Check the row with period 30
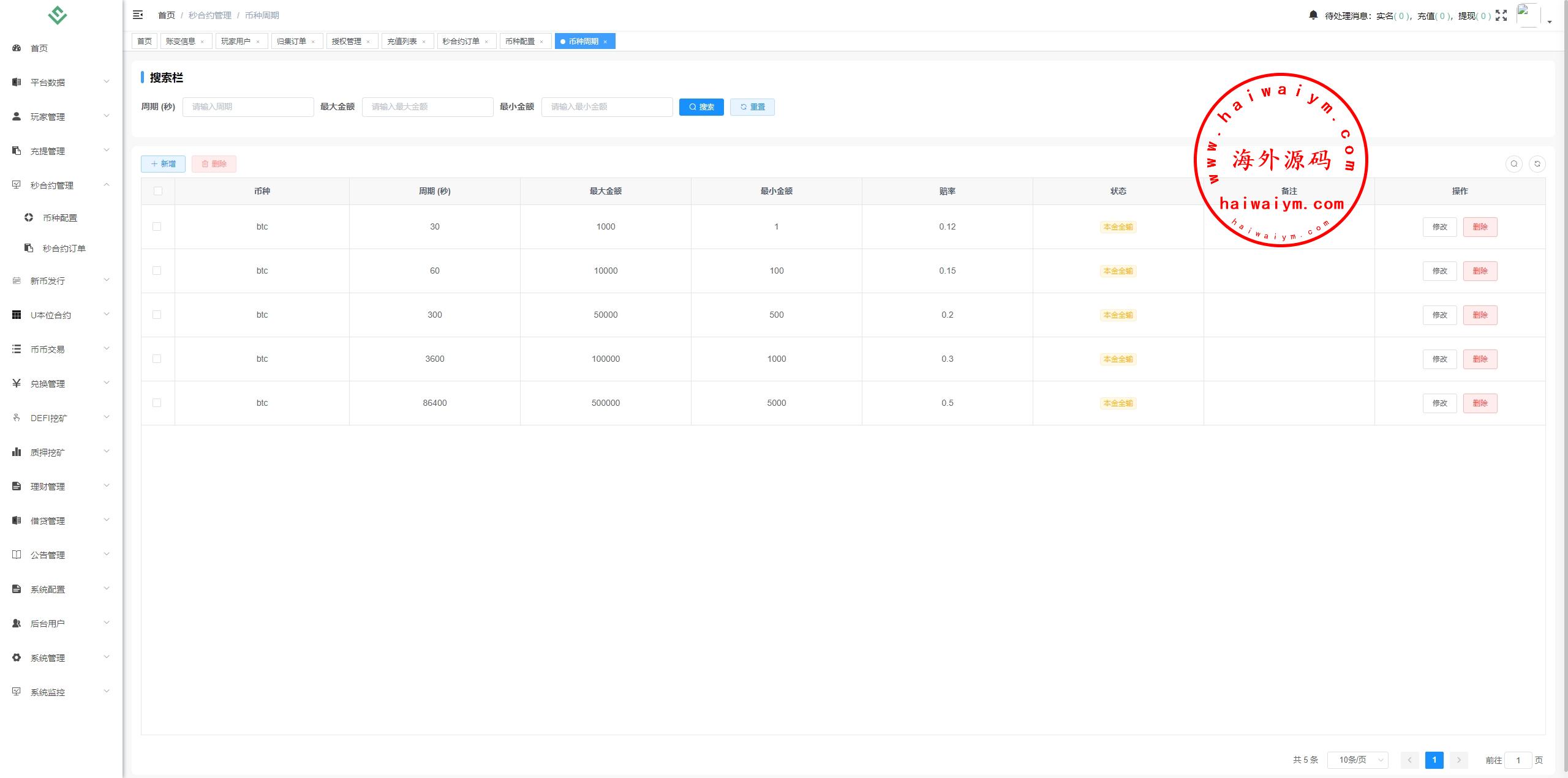The height and width of the screenshot is (778, 1568). click(157, 226)
